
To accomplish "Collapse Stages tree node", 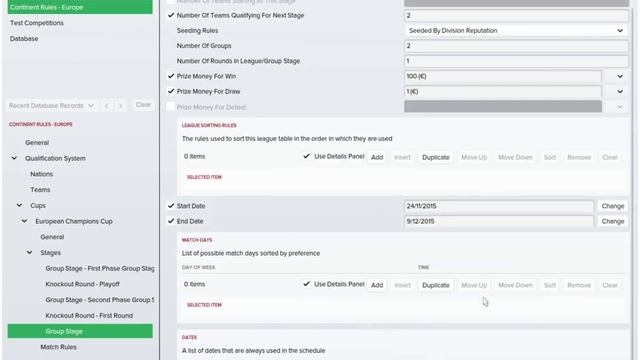I will 29,252.
